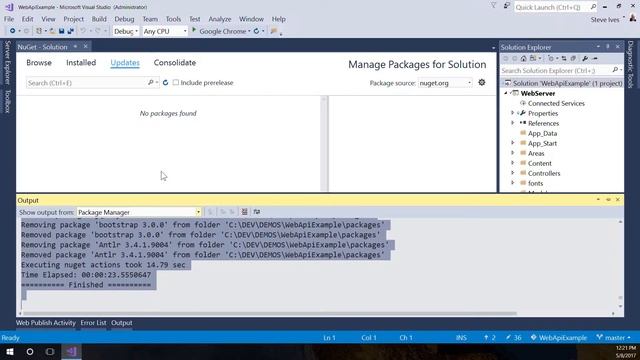Click the feedback icon near Quick Launch
The height and width of the screenshot is (360, 640).
pos(507,6)
